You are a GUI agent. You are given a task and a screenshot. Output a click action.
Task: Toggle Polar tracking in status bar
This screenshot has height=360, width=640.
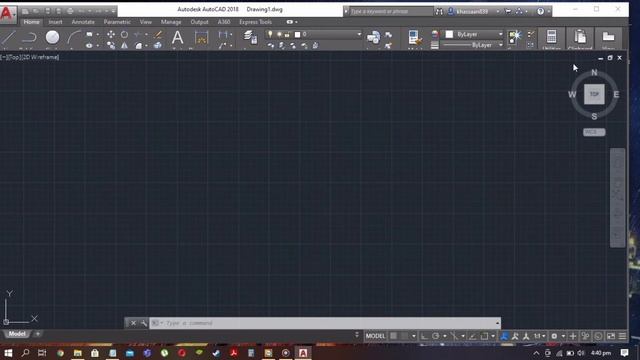pyautogui.click(x=436, y=336)
